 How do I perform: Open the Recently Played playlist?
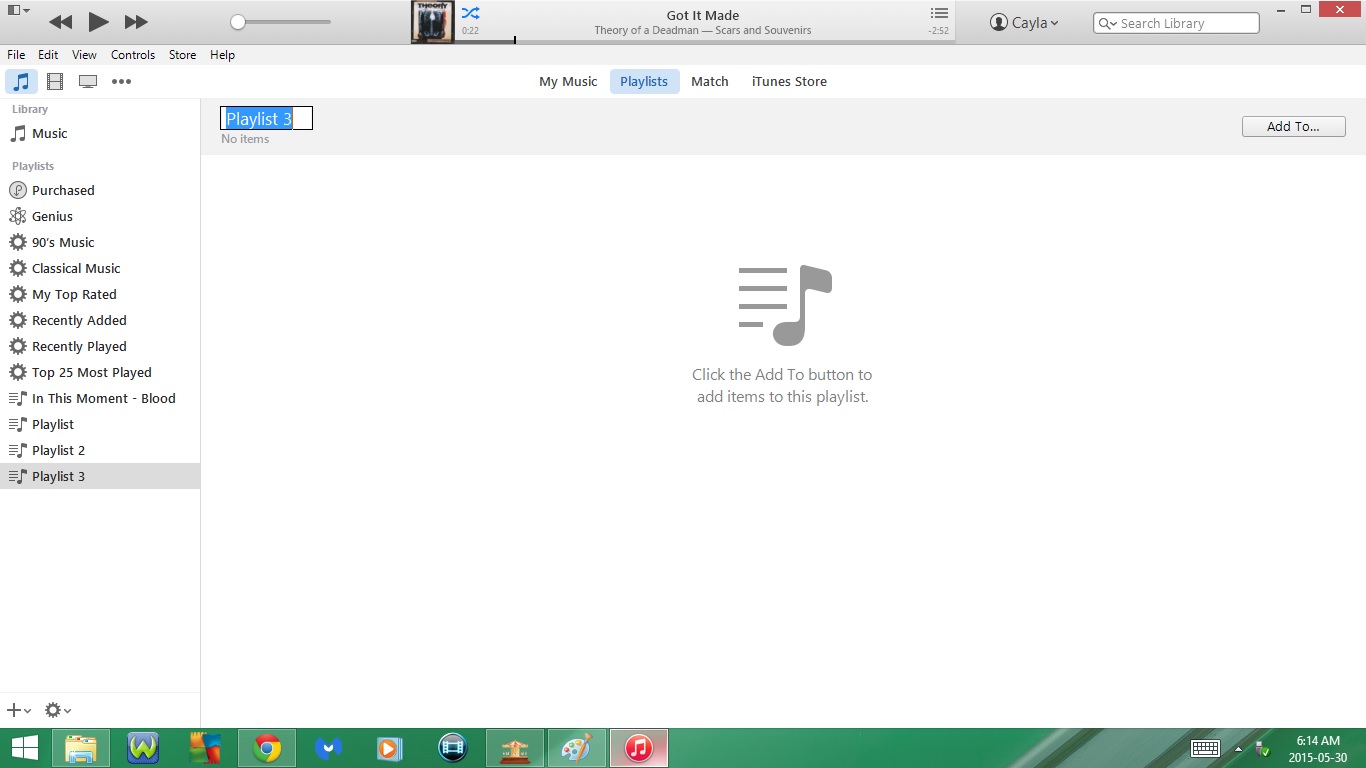(100, 346)
